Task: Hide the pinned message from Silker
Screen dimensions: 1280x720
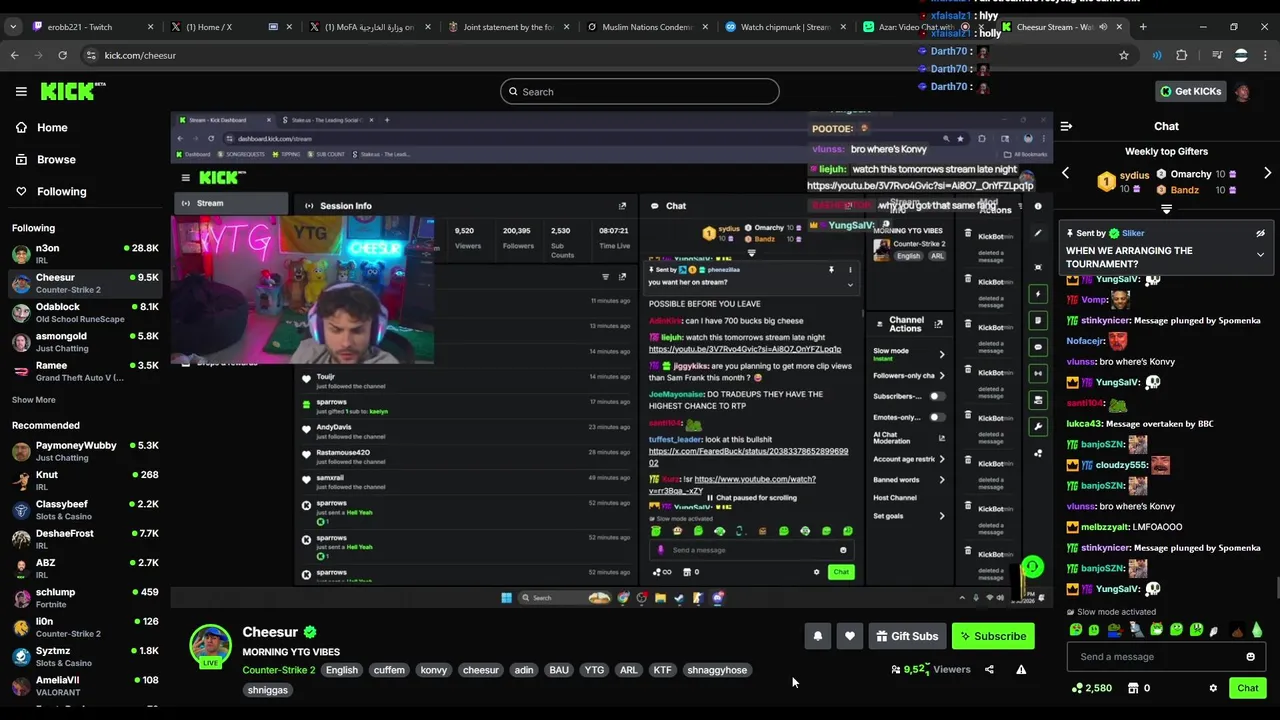Action: 1260,233
